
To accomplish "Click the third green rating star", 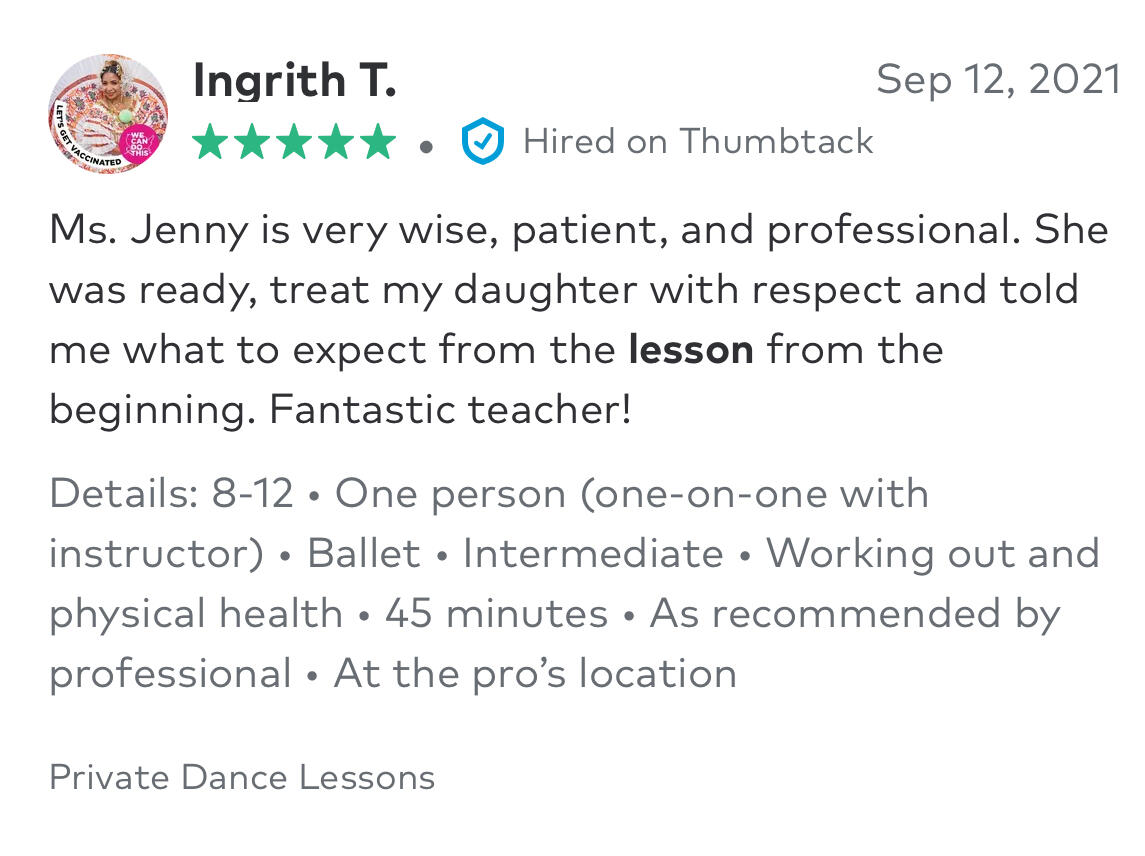I will 295,142.
